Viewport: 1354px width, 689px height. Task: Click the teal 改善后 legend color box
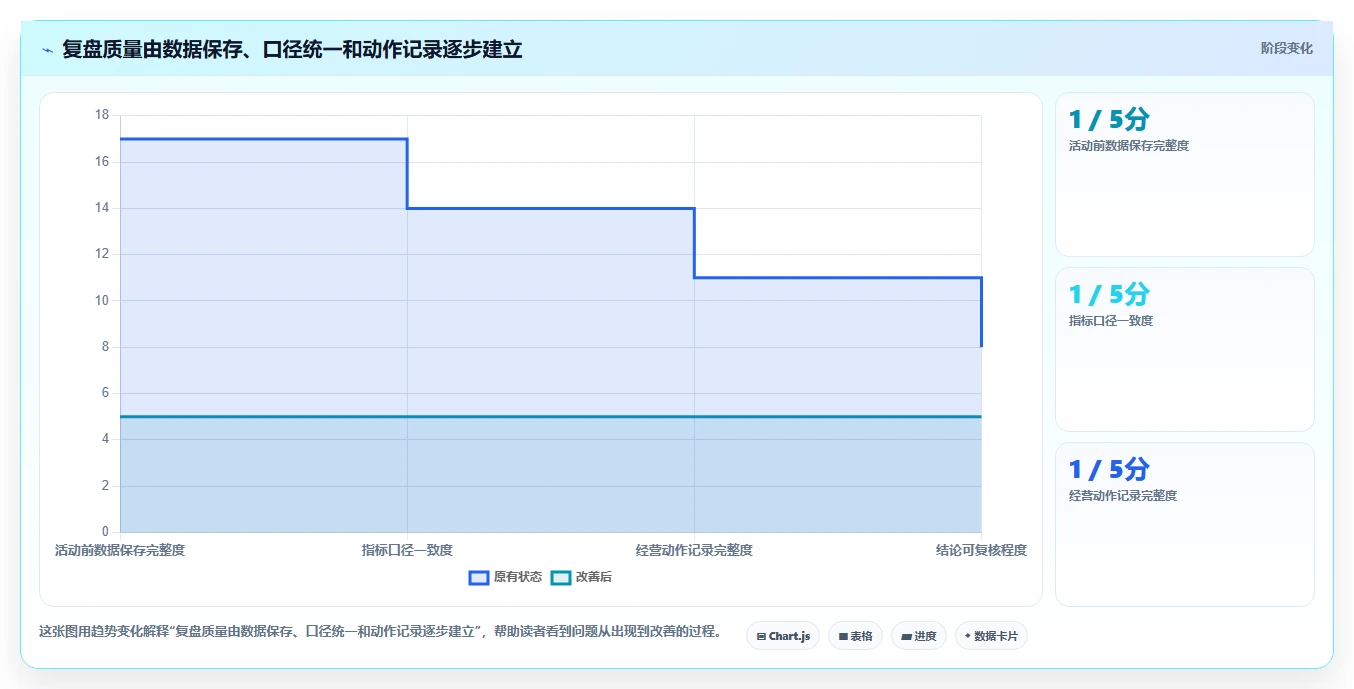coord(561,577)
